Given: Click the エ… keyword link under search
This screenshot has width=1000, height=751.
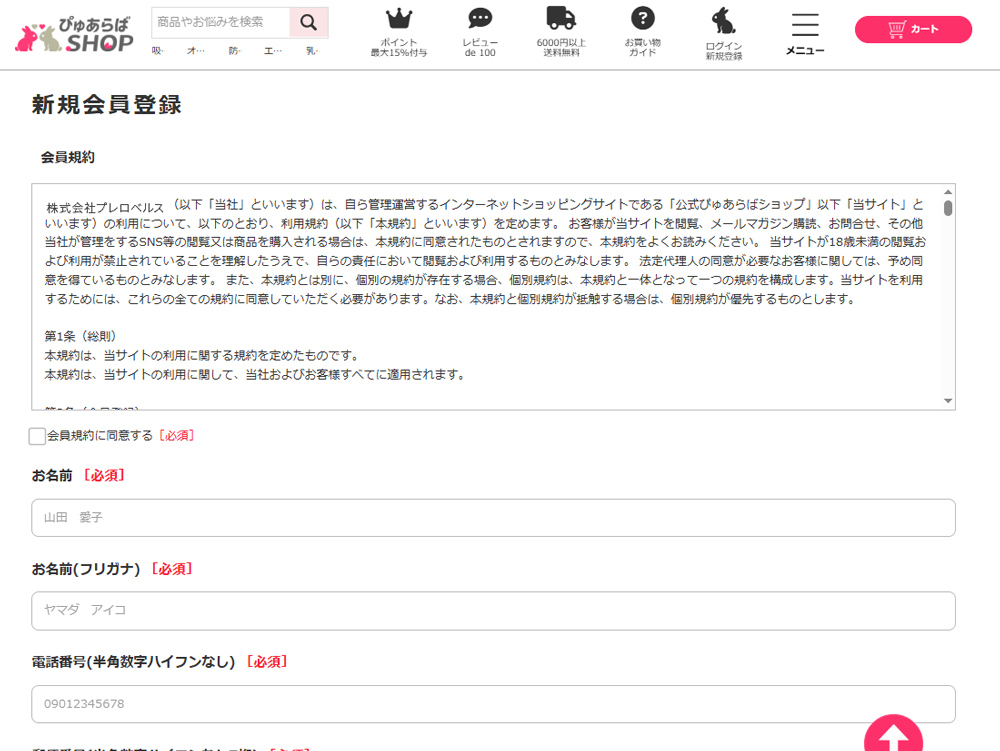Looking at the screenshot, I should [273, 51].
